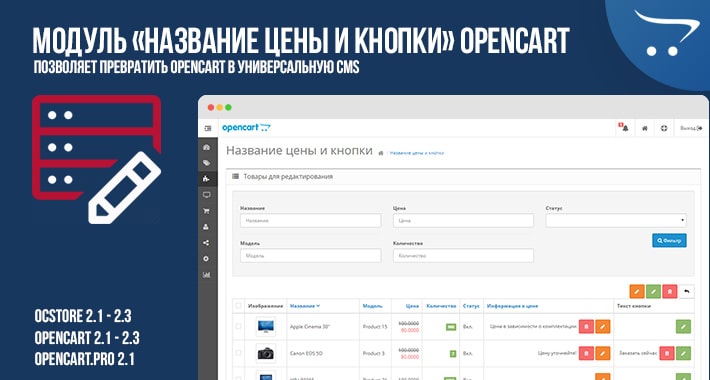Click the 'Product 3' model cell

[x=374, y=353]
